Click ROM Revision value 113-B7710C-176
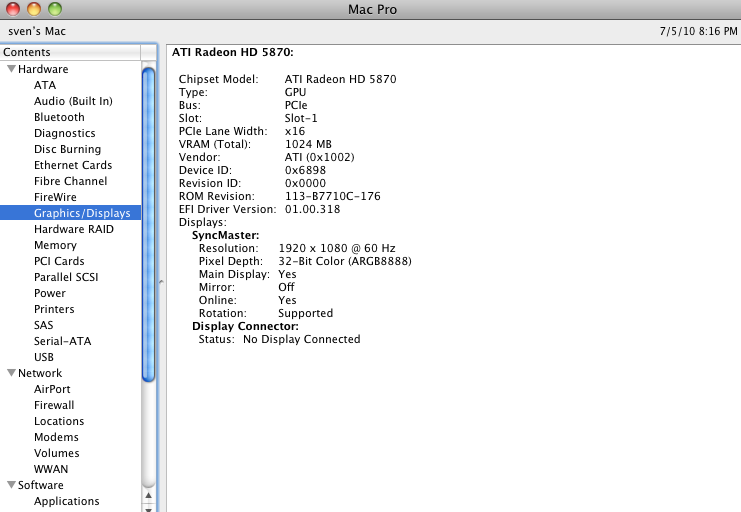Screen dimensions: 741x512 pos(332,196)
